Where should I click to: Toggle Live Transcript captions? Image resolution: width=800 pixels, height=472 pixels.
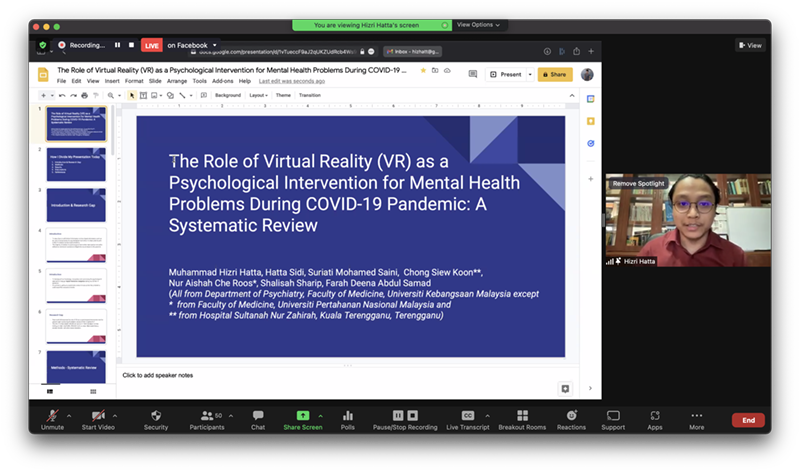[x=467, y=415]
